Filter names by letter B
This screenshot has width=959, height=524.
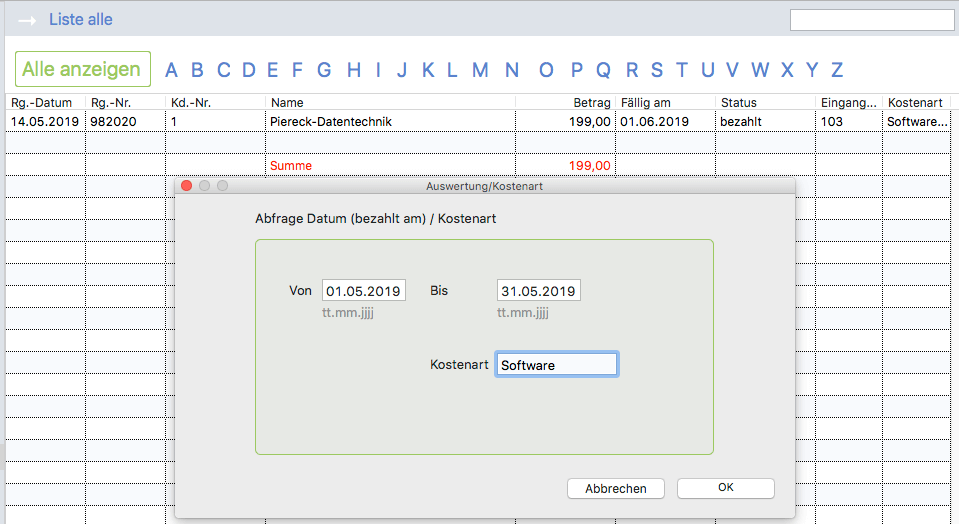(x=197, y=70)
